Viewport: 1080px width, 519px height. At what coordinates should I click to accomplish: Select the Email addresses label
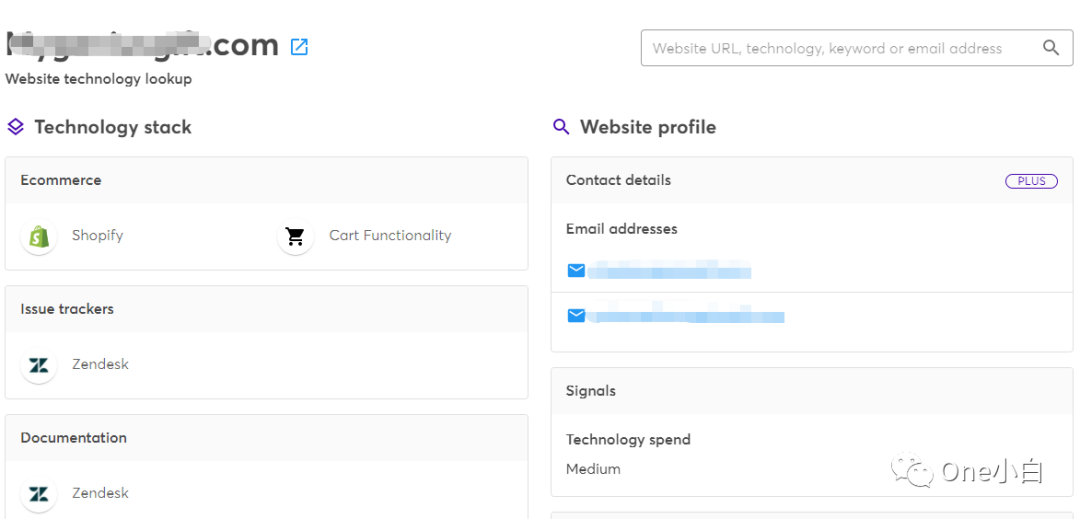coord(622,229)
